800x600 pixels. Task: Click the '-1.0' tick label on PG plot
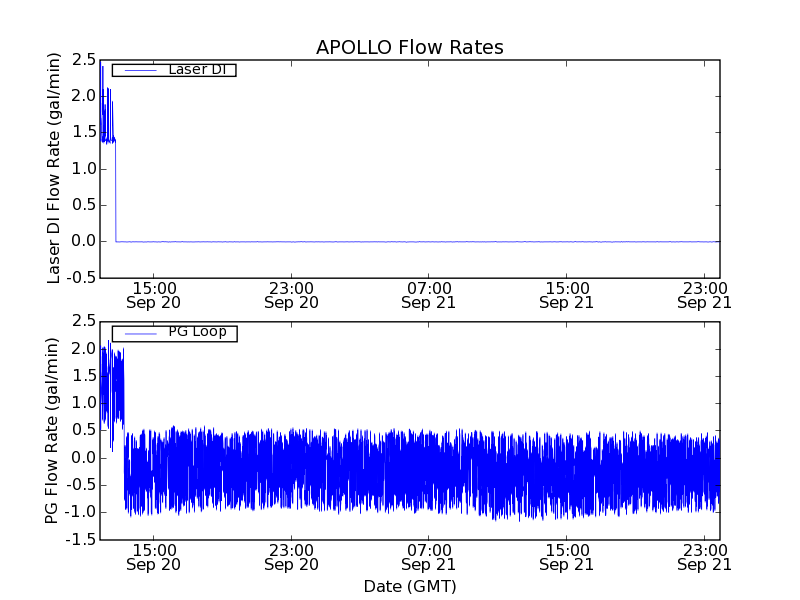pos(80,512)
